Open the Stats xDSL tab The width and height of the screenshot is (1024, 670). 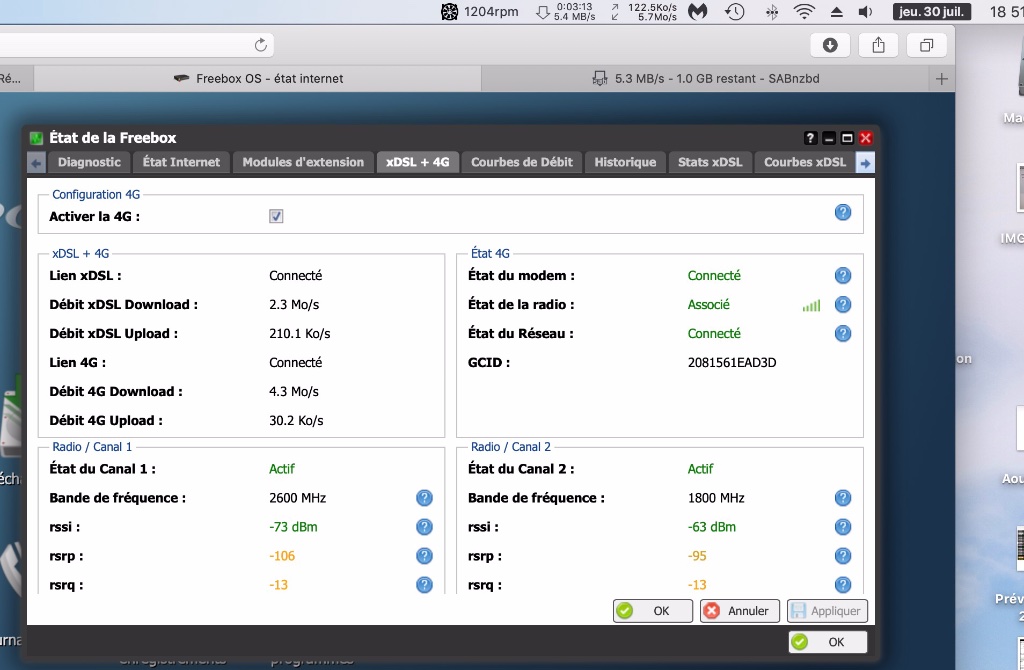pyautogui.click(x=710, y=162)
